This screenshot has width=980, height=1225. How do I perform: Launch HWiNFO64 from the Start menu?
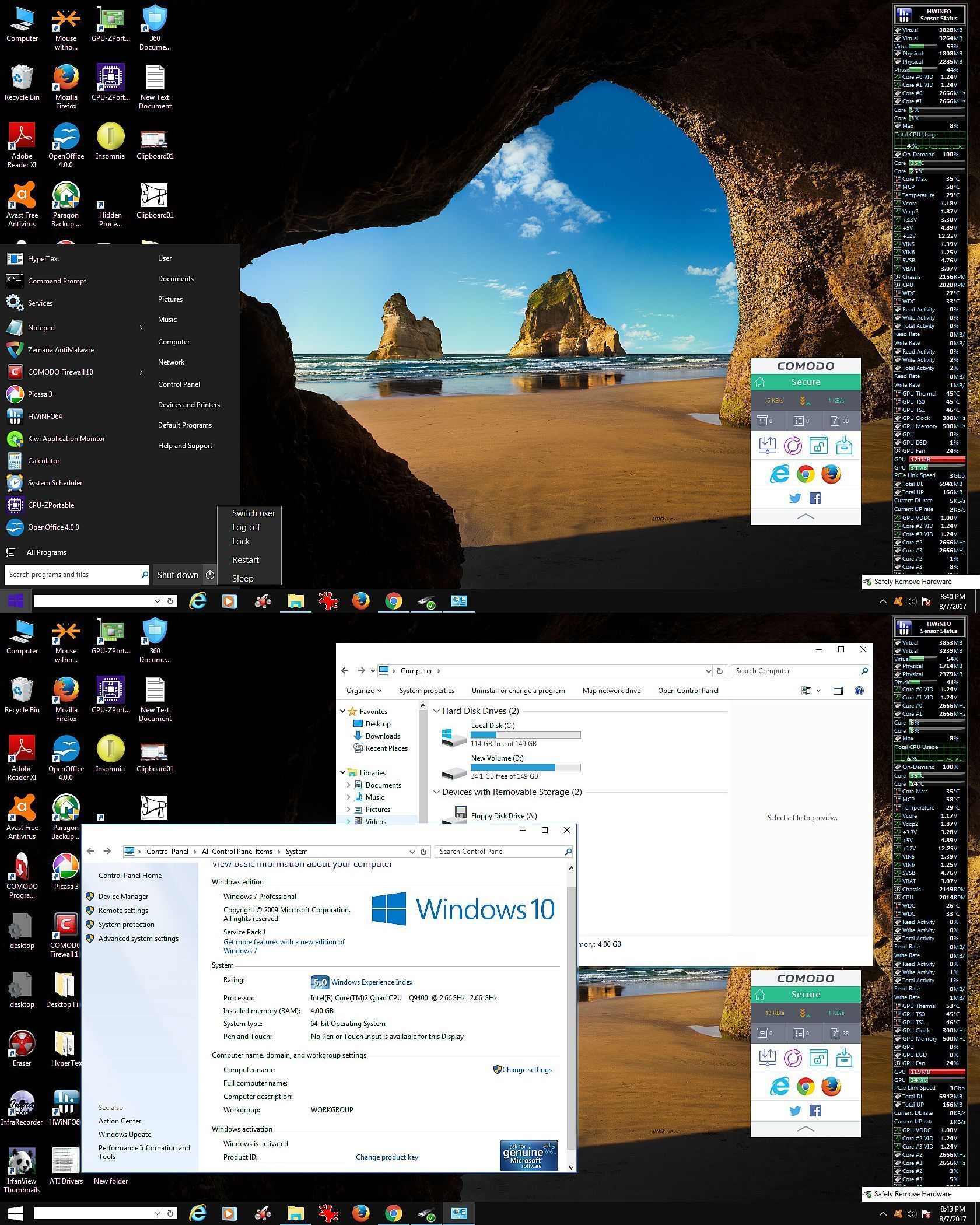click(45, 416)
